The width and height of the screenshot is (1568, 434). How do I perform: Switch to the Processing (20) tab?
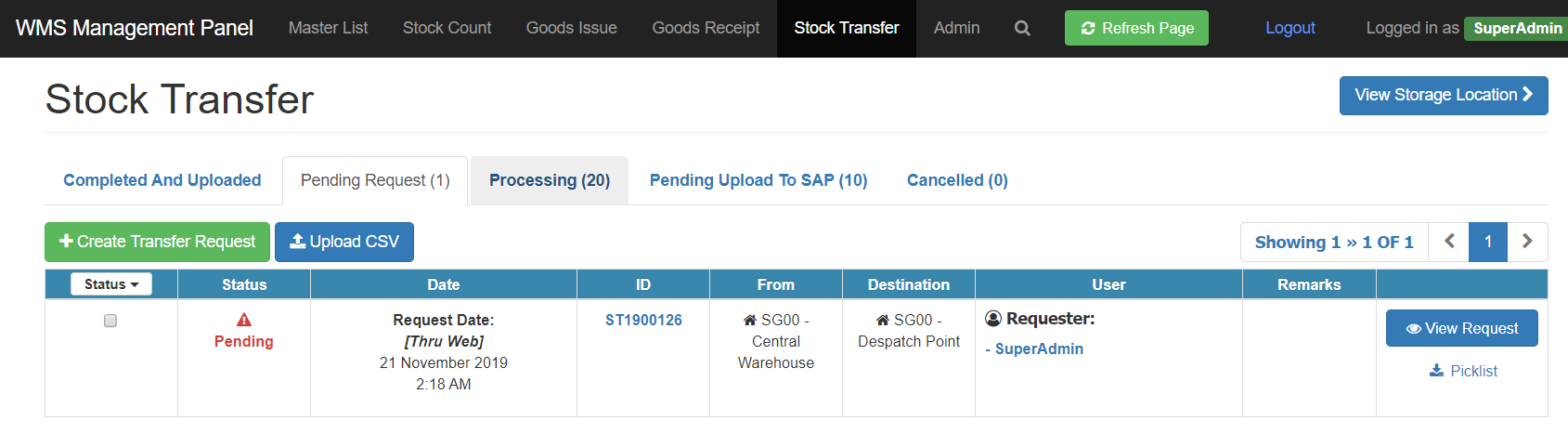550,180
